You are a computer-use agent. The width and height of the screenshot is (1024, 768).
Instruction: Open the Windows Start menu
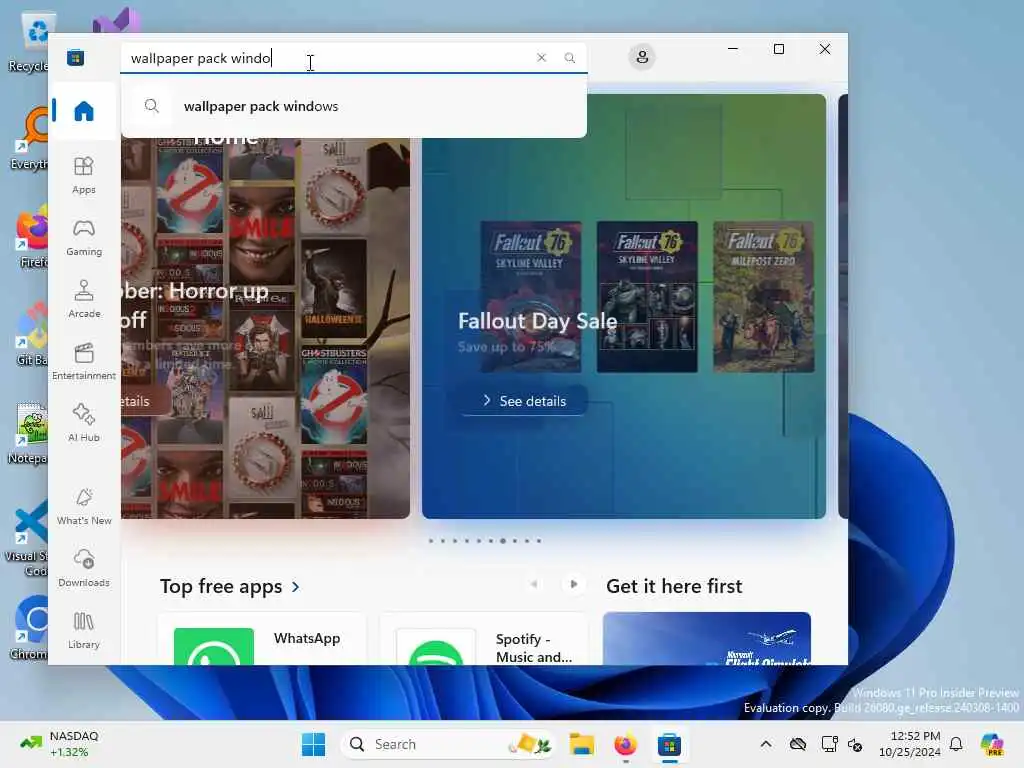(313, 744)
